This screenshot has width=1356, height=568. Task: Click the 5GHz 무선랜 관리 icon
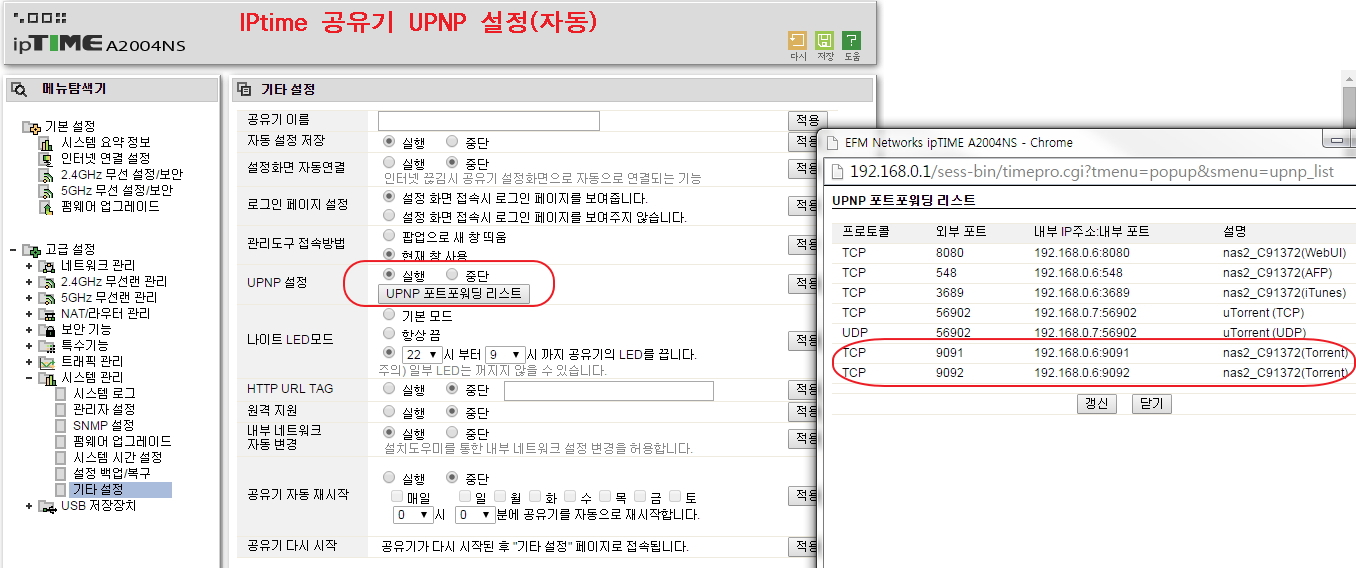click(x=46, y=297)
